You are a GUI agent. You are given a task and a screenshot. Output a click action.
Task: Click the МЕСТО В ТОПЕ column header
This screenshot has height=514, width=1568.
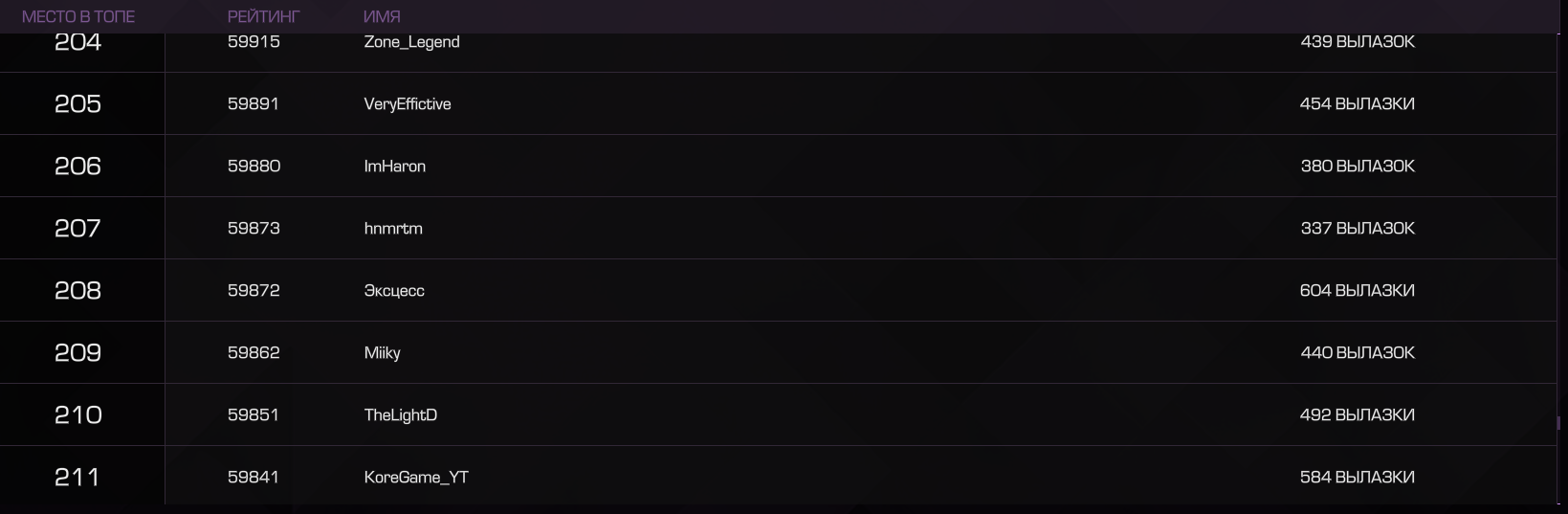78,16
